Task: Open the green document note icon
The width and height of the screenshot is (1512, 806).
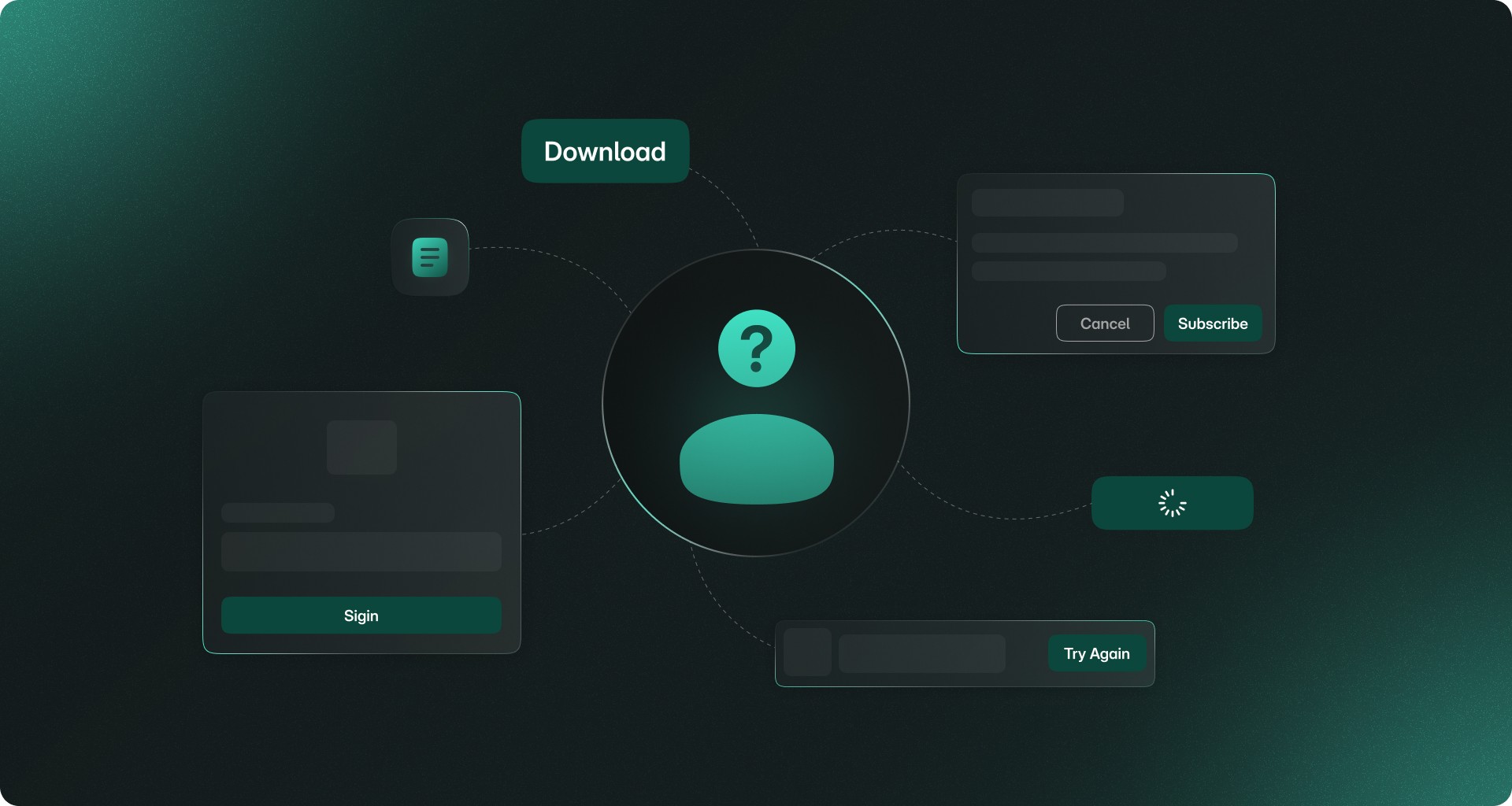Action: point(430,257)
